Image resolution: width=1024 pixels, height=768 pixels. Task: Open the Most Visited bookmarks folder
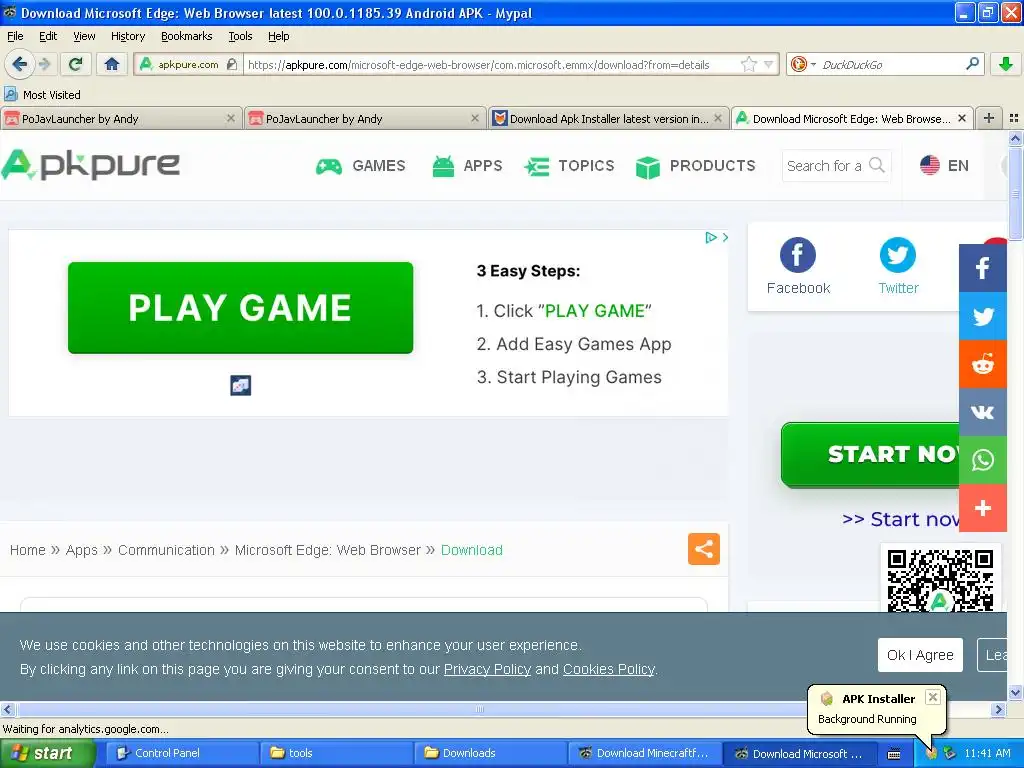coord(42,95)
